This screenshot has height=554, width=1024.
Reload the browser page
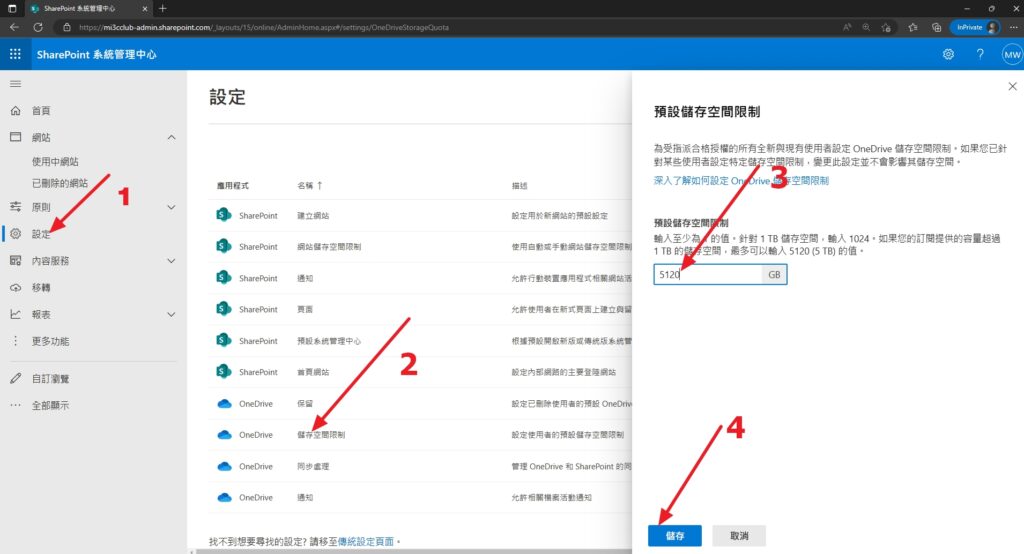point(38,27)
